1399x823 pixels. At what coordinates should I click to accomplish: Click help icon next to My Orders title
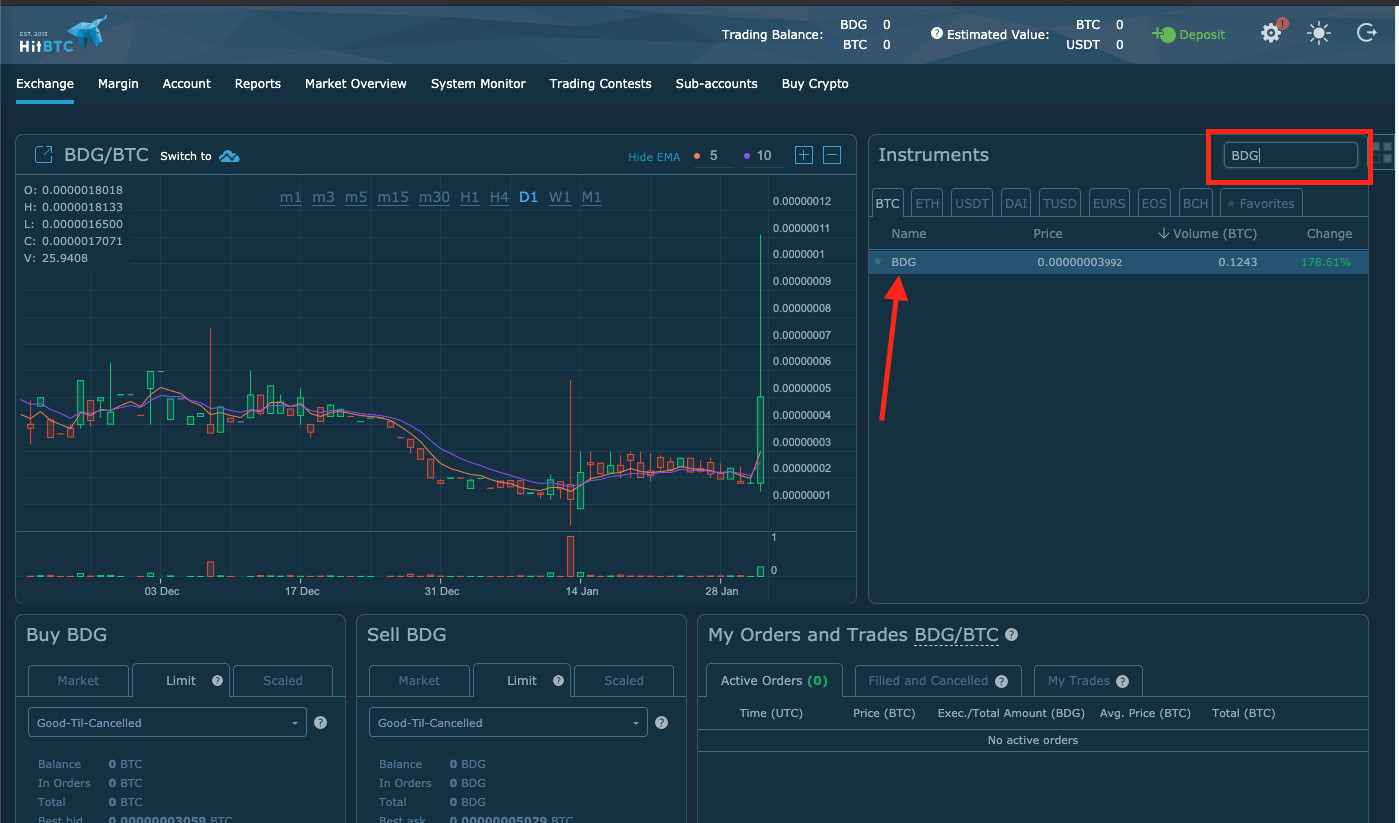[x=1011, y=635]
